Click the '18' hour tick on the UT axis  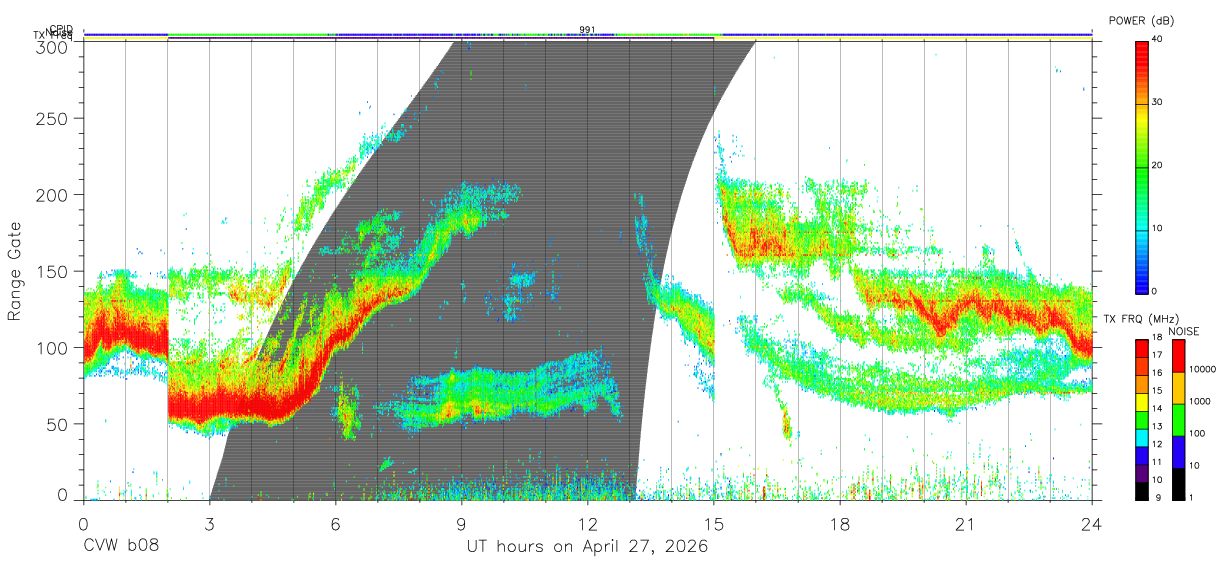click(x=840, y=523)
